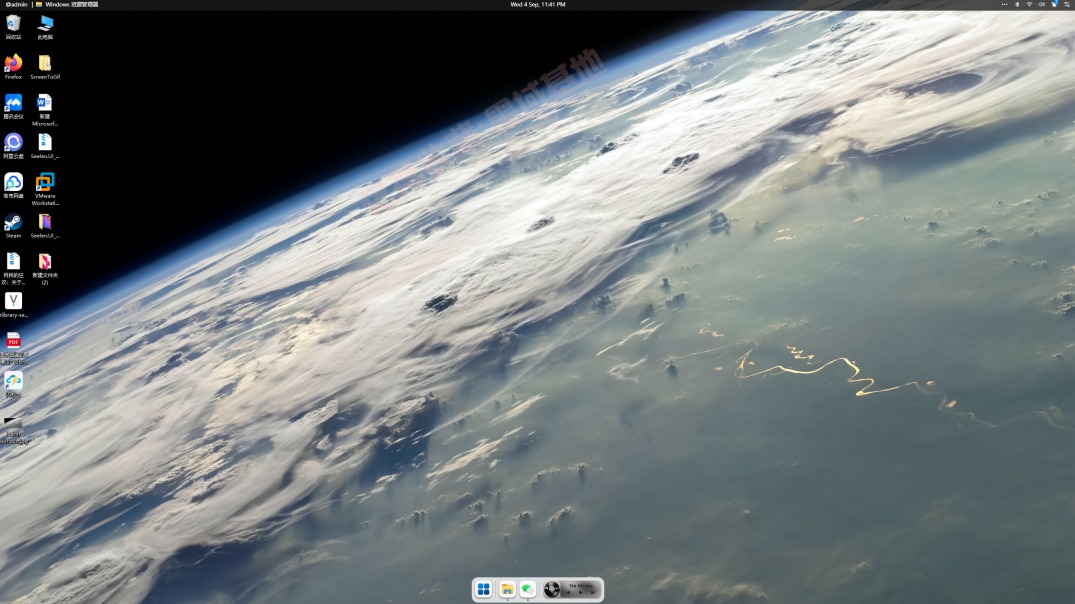Launch VMware Workstation shortcut
1075x604 pixels.
click(x=45, y=189)
